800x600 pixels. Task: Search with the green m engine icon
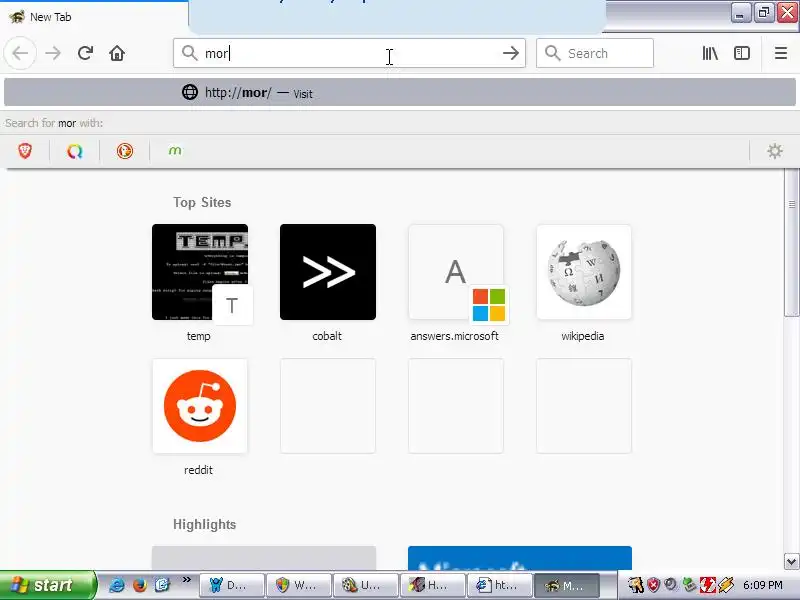click(175, 151)
